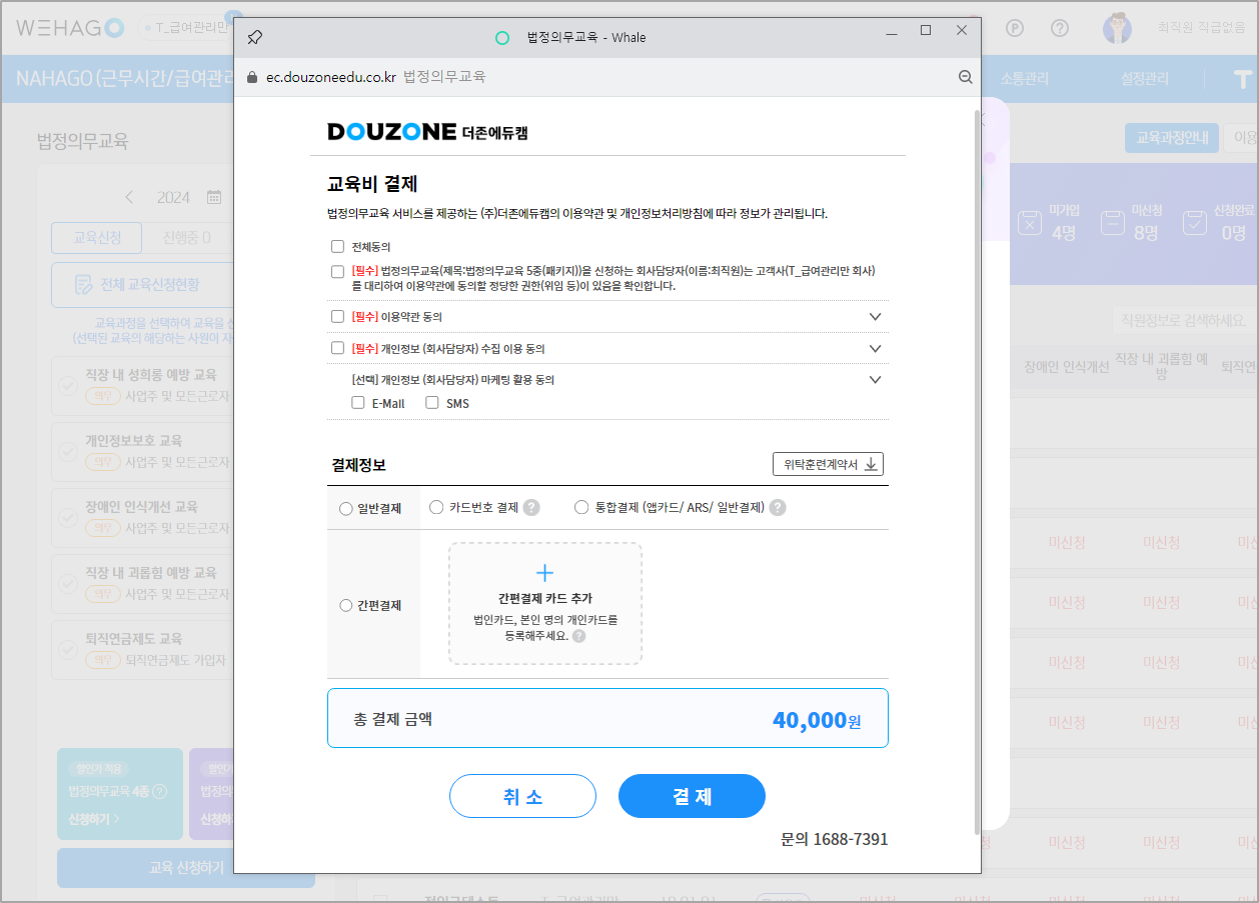The width and height of the screenshot is (1259, 903).
Task: Check the 전체동의 checkbox
Action: (337, 246)
